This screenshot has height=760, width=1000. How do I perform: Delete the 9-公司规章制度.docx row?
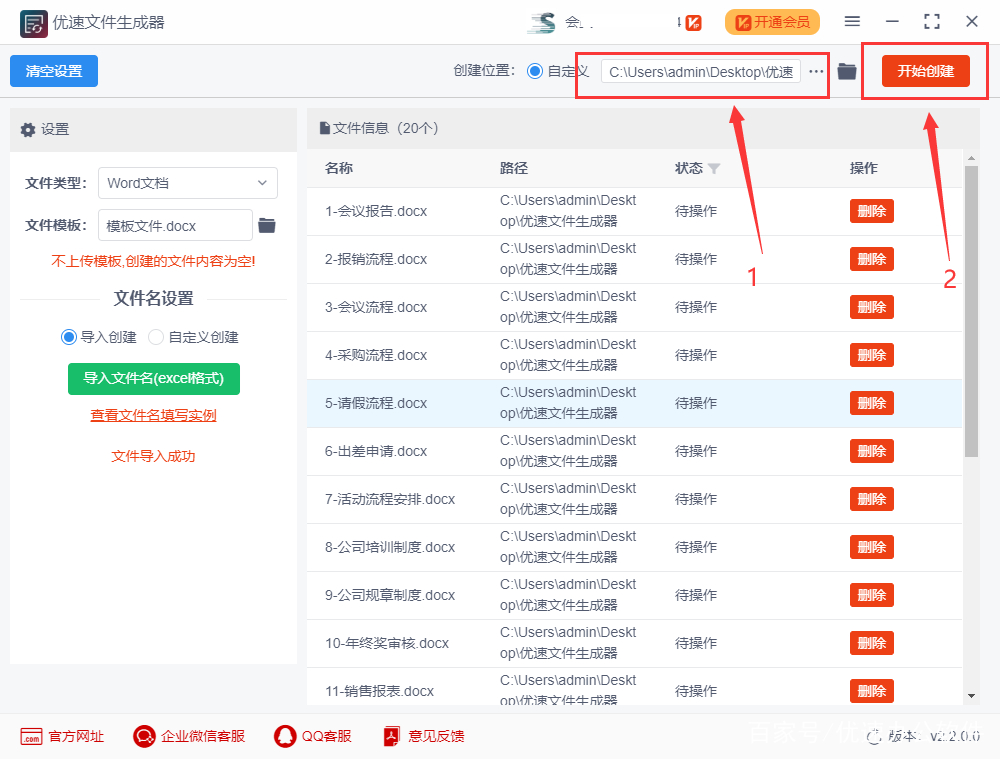(x=872, y=595)
